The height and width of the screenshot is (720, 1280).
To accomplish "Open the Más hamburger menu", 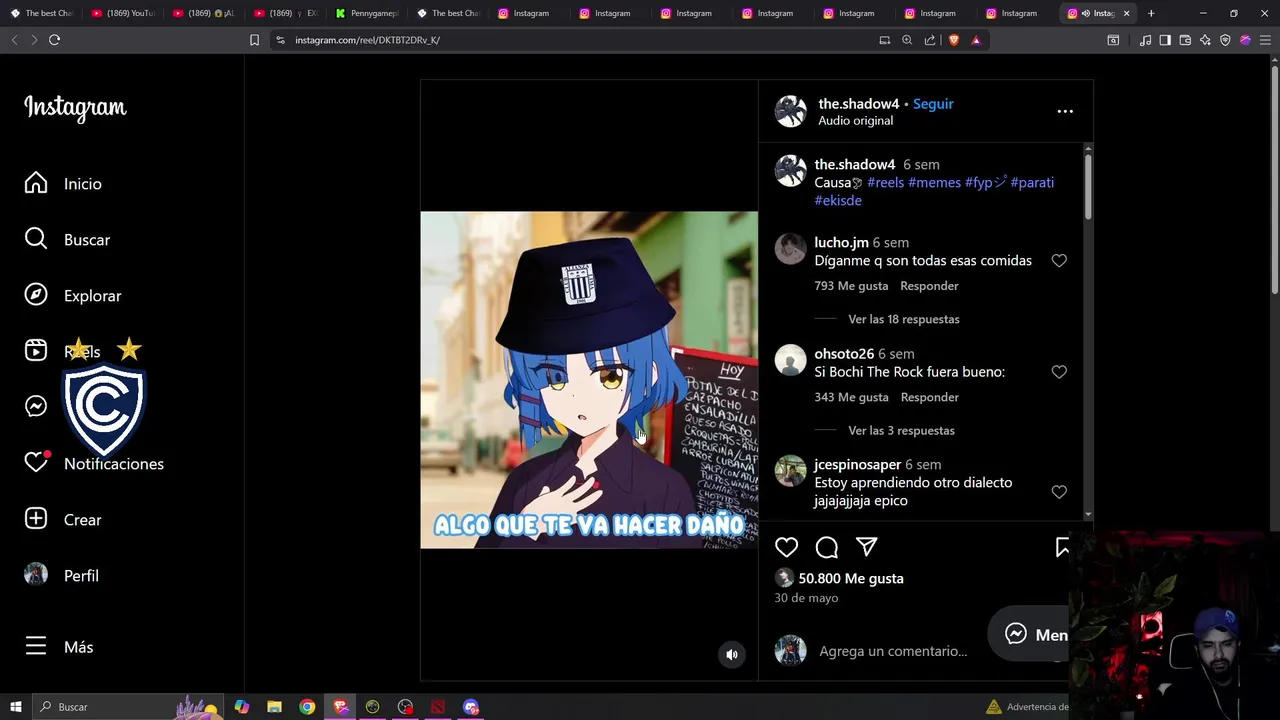I will [36, 646].
